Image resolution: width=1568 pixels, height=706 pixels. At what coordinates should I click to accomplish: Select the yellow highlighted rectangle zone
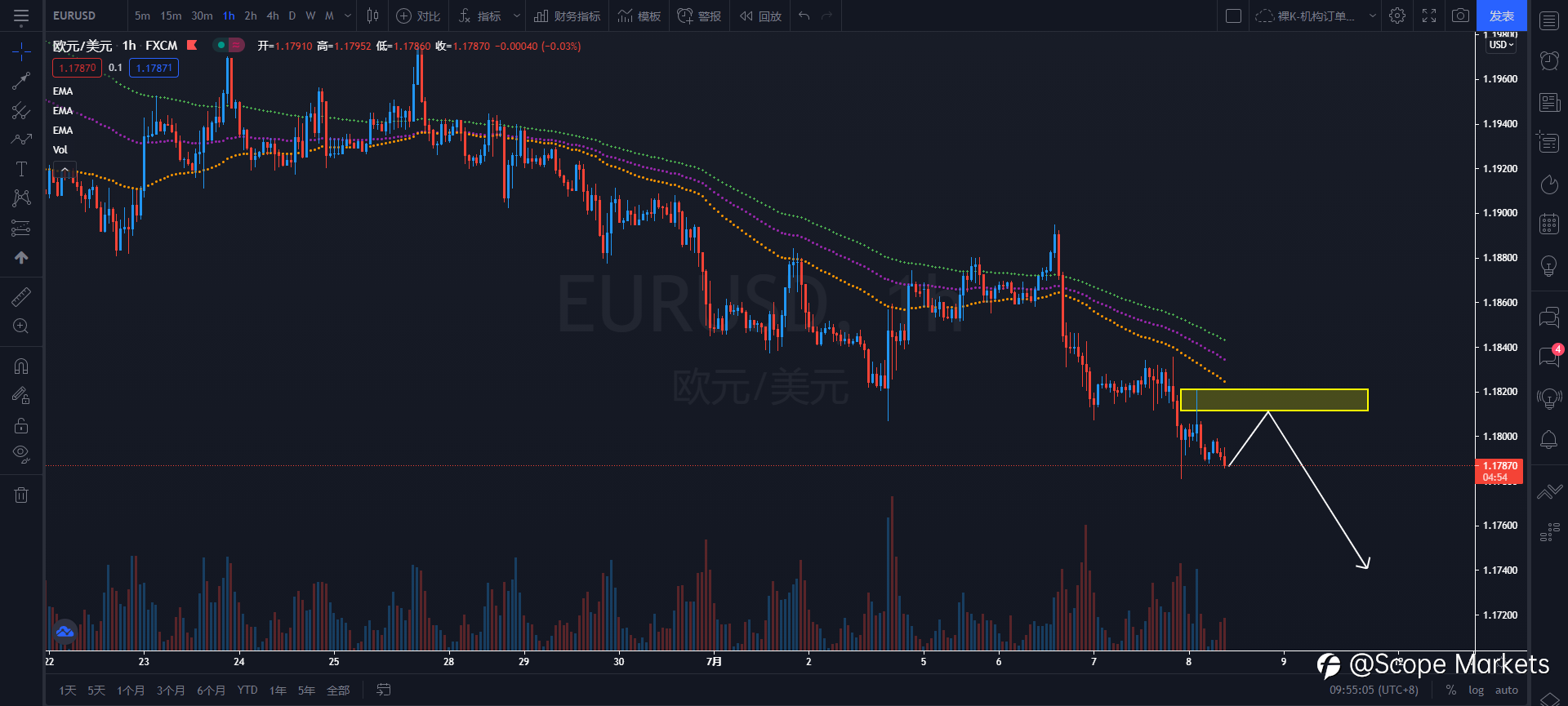click(x=1274, y=400)
